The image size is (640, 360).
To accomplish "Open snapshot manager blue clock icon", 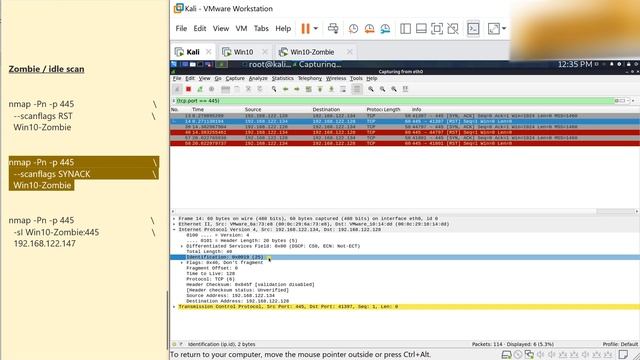I will [385, 29].
